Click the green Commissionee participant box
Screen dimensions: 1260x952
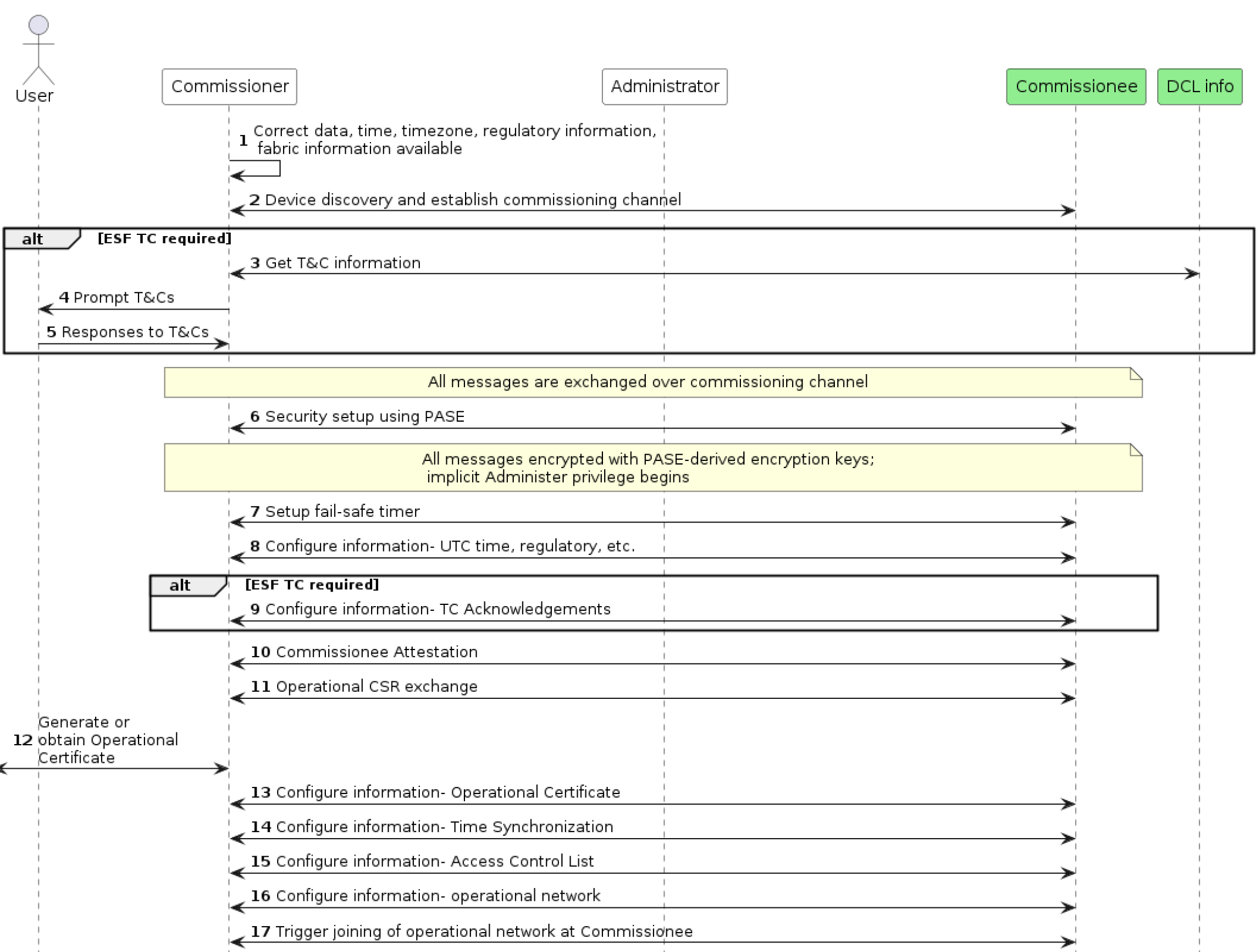point(1076,86)
